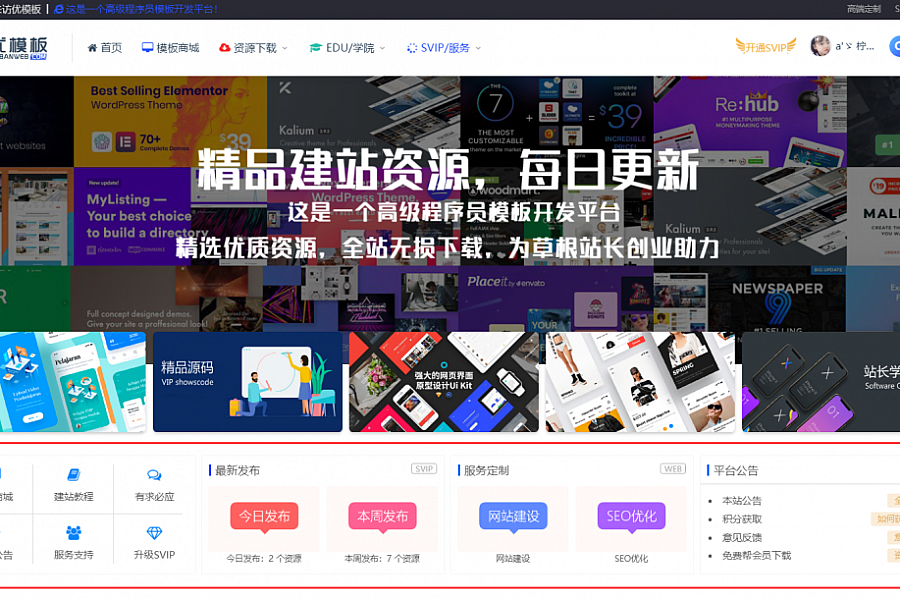900x600 pixels.
Task: Click the 今日发布: 2 个资源 text
Action: coord(264,559)
